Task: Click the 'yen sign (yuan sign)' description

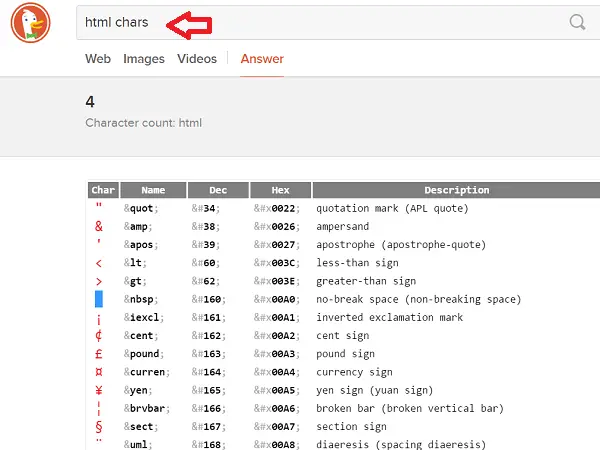Action: click(375, 390)
